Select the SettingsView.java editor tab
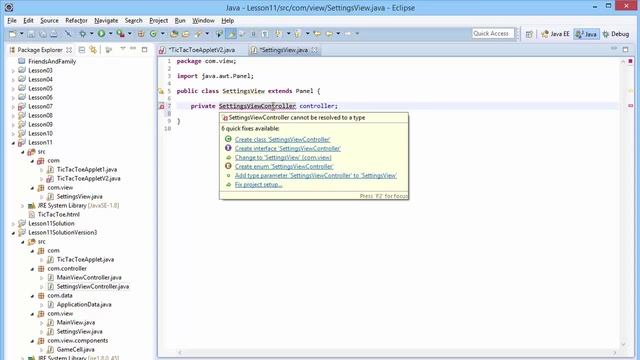640x360 pixels. pos(284,50)
